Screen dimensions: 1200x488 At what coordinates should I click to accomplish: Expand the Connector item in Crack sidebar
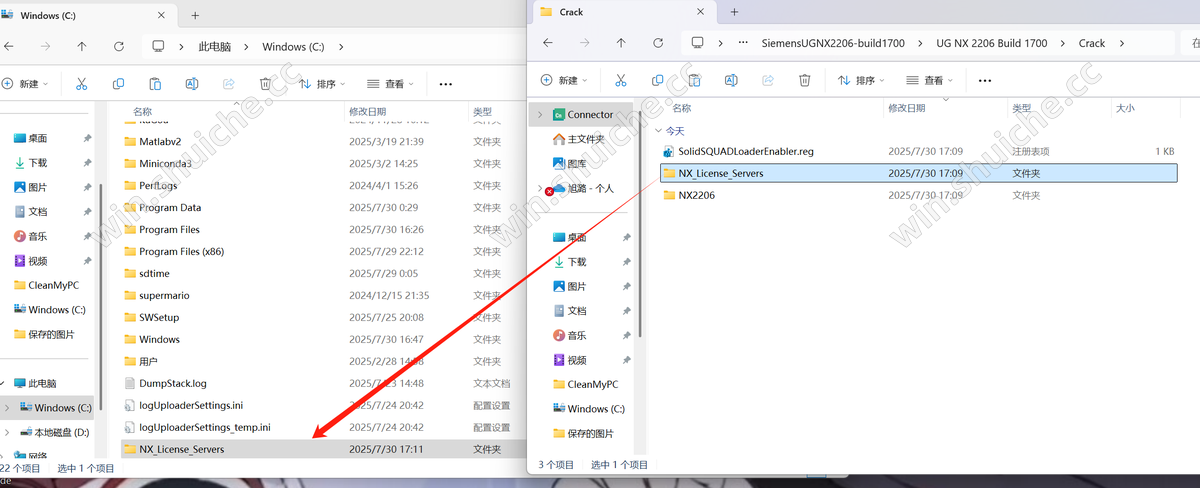pyautogui.click(x=540, y=115)
